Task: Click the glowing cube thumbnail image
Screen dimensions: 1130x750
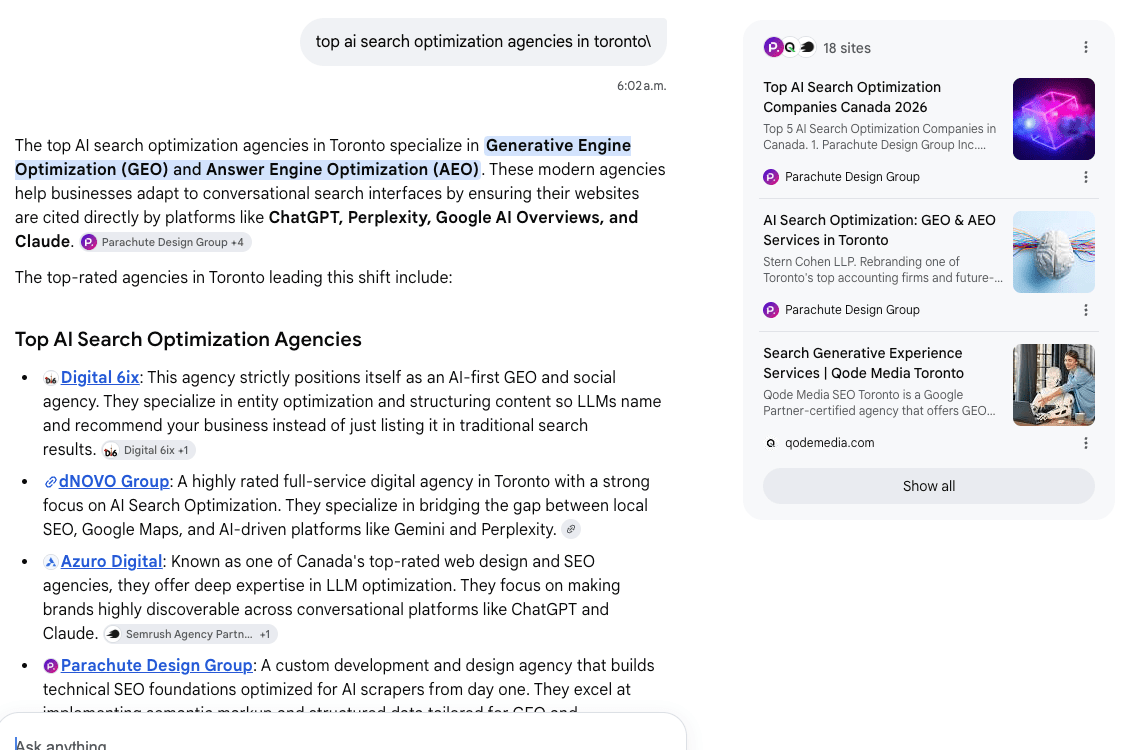Action: 1054,119
